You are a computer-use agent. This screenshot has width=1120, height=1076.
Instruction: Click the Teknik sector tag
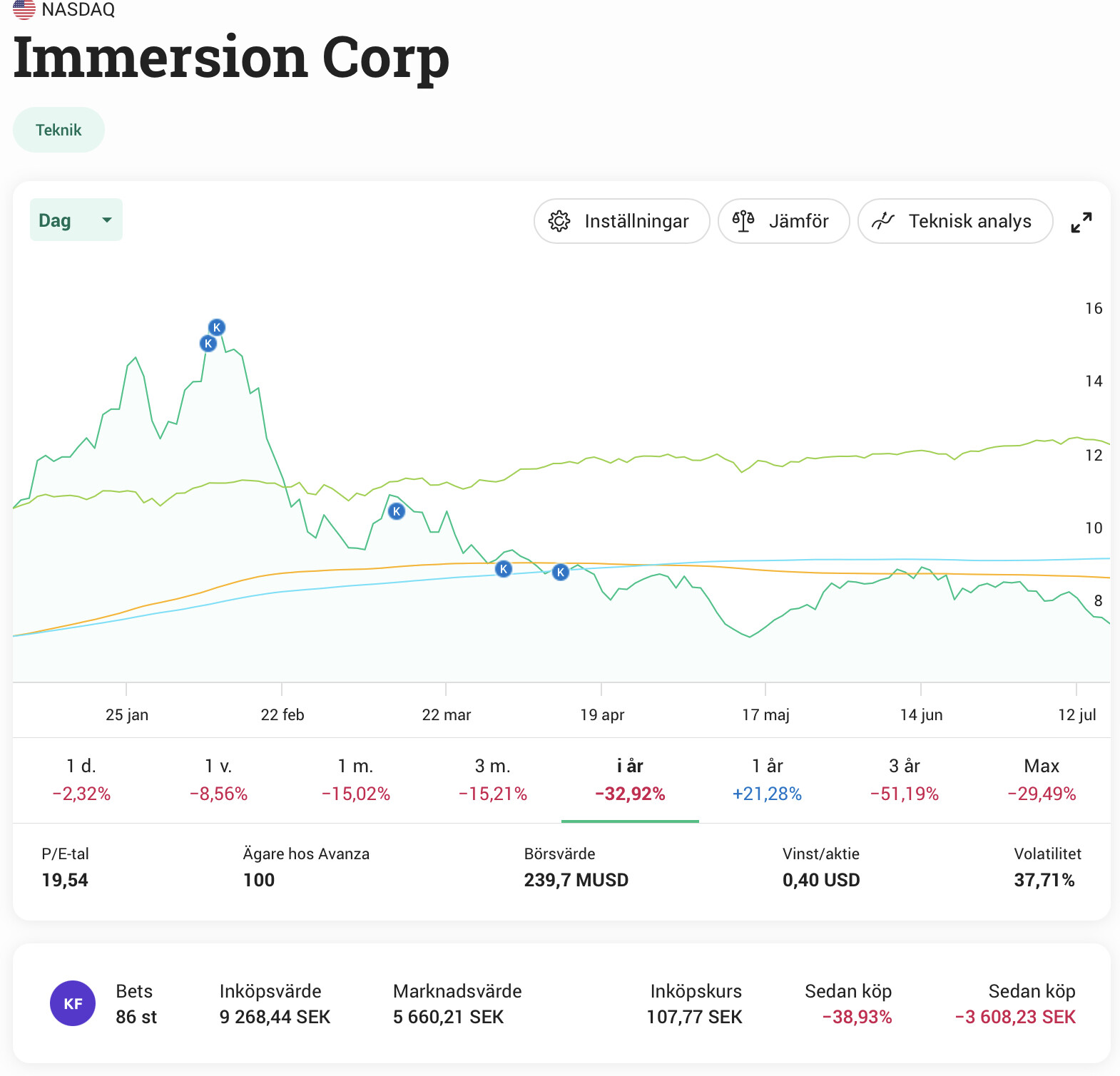point(58,130)
